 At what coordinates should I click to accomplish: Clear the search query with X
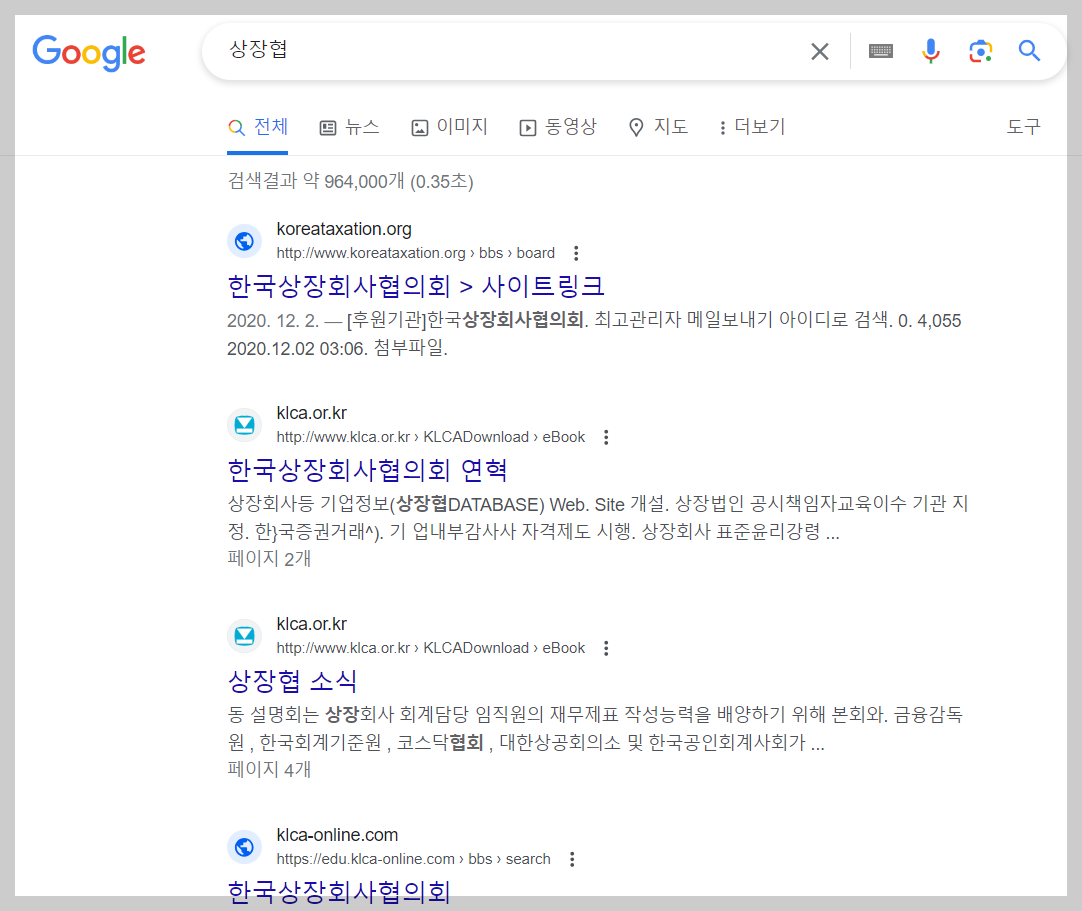(x=819, y=51)
